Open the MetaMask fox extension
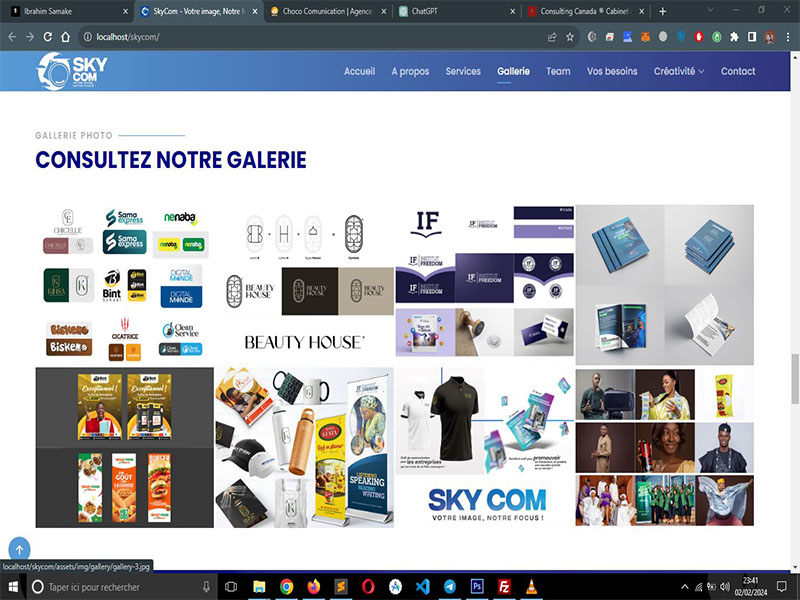Image resolution: width=800 pixels, height=600 pixels. click(x=645, y=37)
